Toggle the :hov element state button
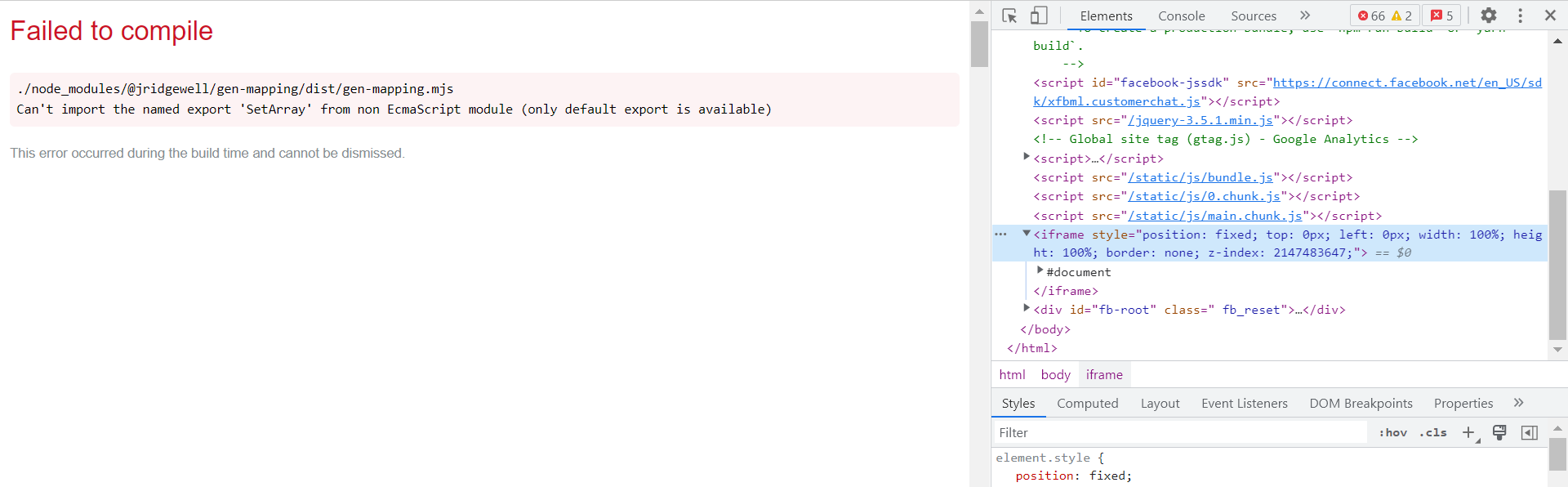The height and width of the screenshot is (487, 1568). coord(1392,432)
